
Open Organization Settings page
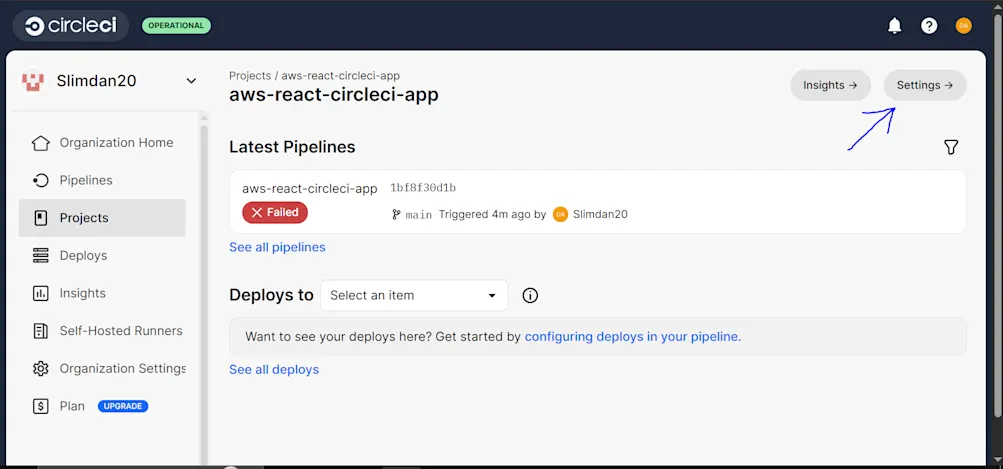click(x=102, y=369)
